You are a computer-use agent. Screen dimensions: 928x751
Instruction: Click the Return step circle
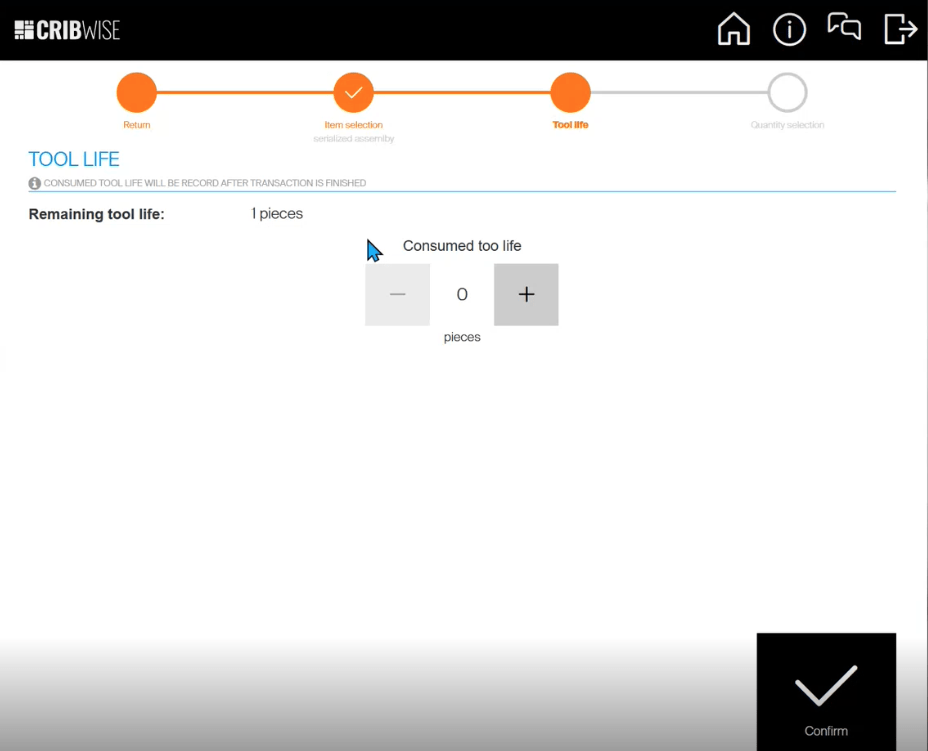(x=137, y=93)
